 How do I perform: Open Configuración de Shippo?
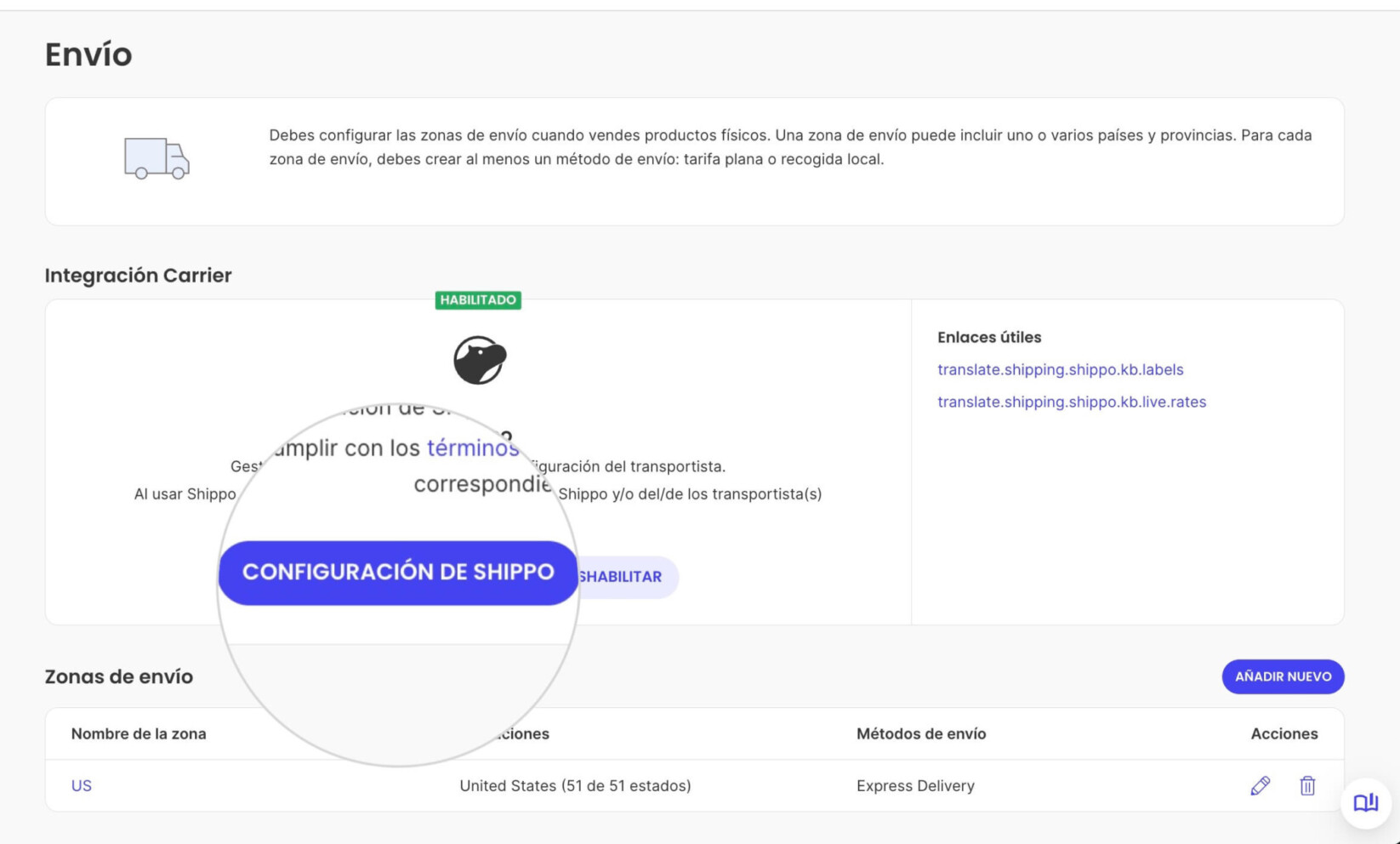(x=398, y=573)
